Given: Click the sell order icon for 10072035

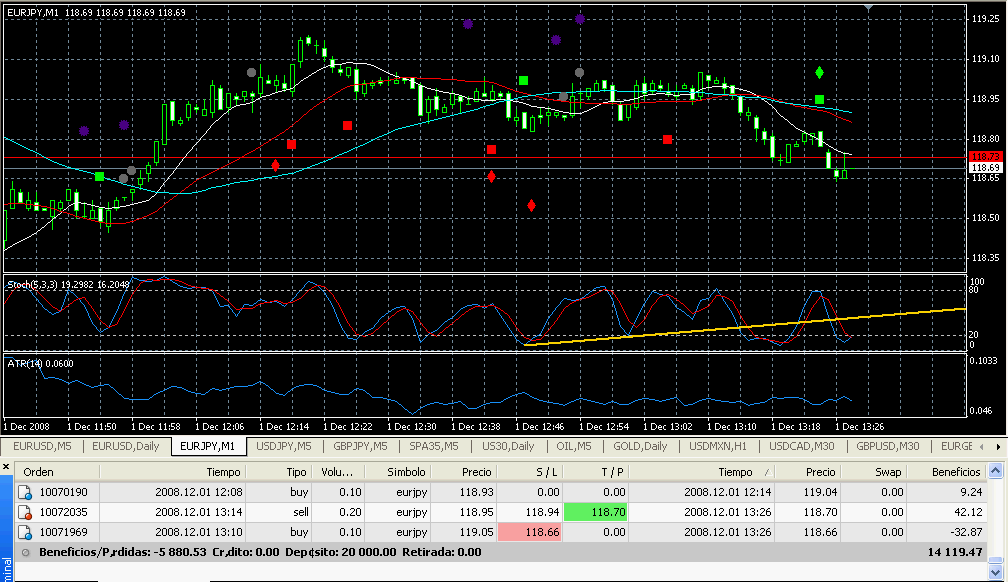Looking at the screenshot, I should pyautogui.click(x=26, y=512).
